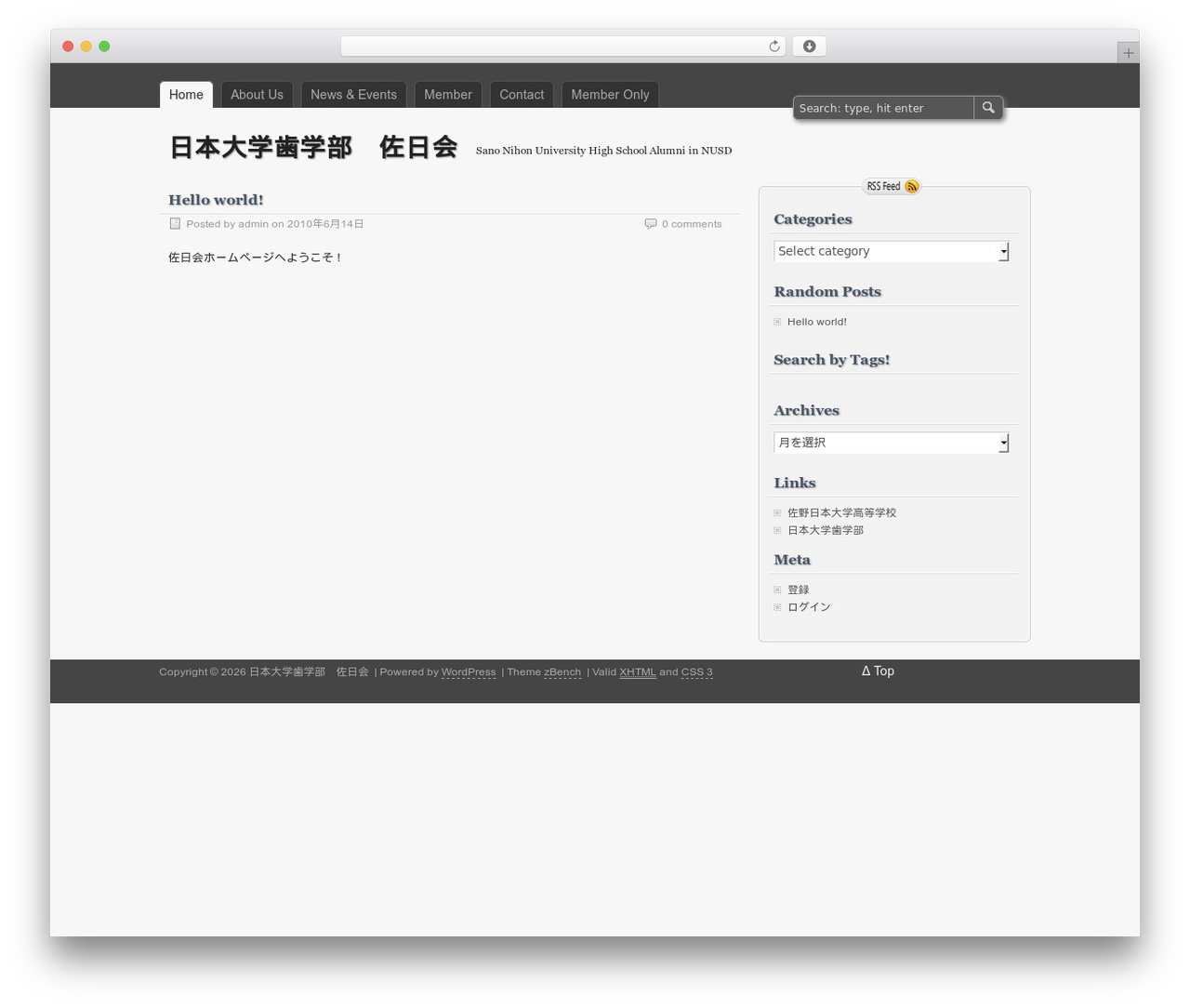Viewport: 1190px width, 1008px height.
Task: Go to the Home tab
Action: coord(186,95)
